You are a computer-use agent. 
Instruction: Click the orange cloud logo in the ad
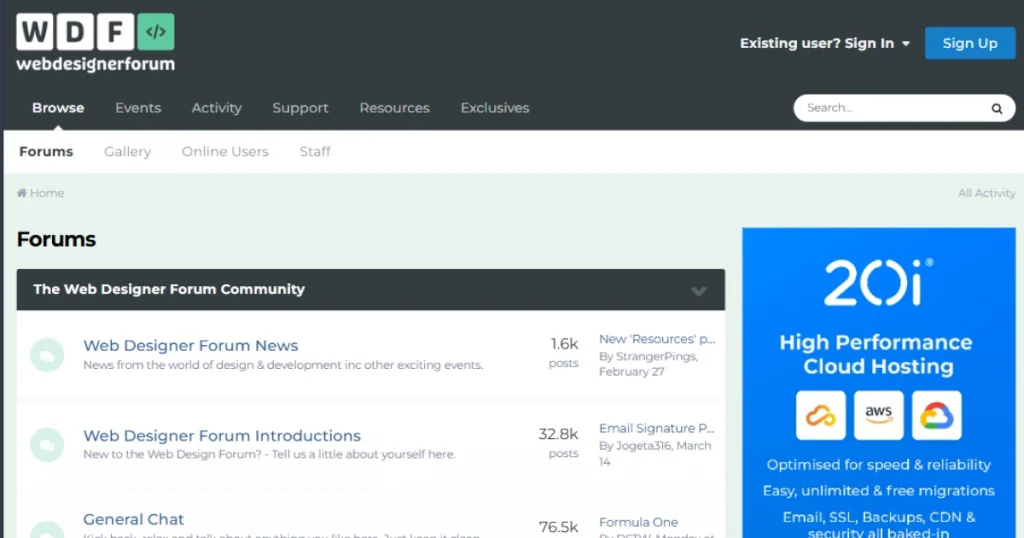coord(821,415)
